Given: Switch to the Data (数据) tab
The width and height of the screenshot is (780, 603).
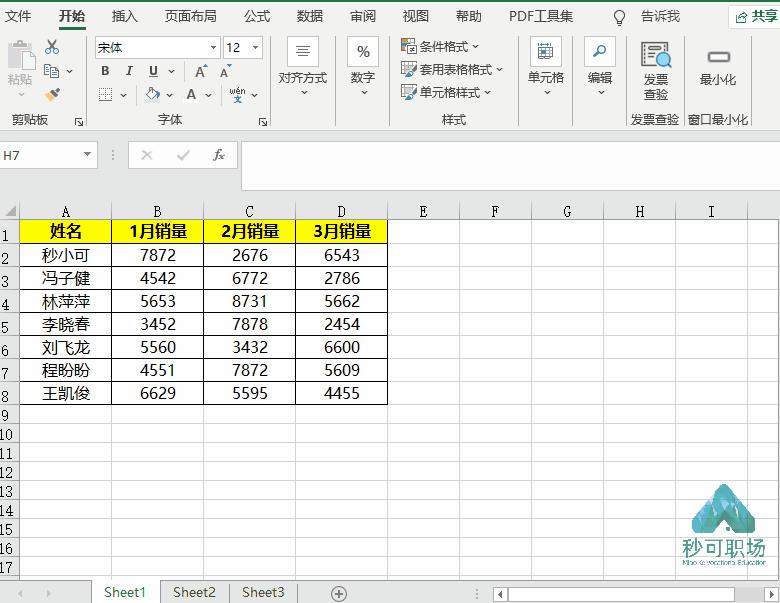Looking at the screenshot, I should coord(310,16).
